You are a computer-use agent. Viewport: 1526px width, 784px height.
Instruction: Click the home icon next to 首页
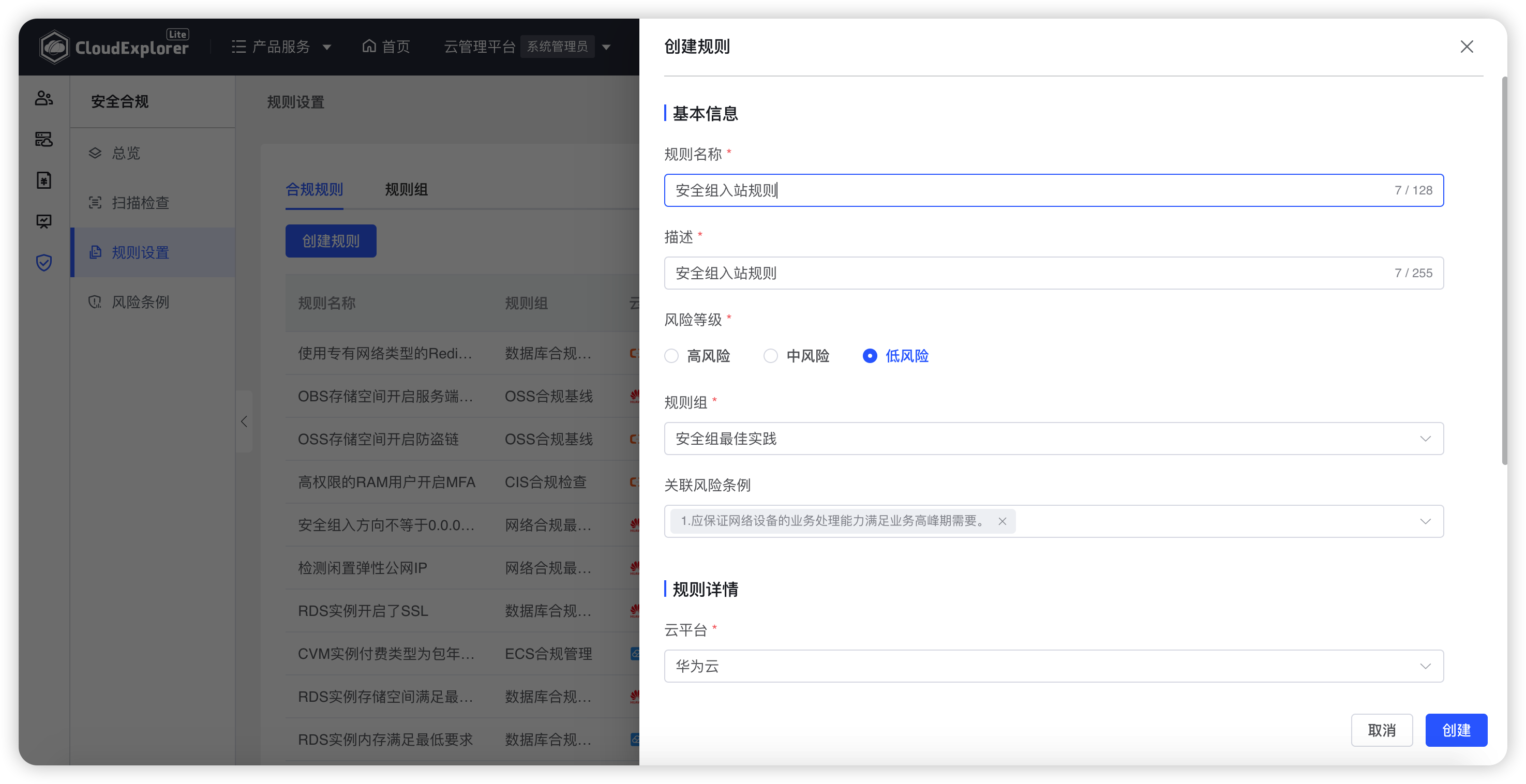[x=369, y=46]
